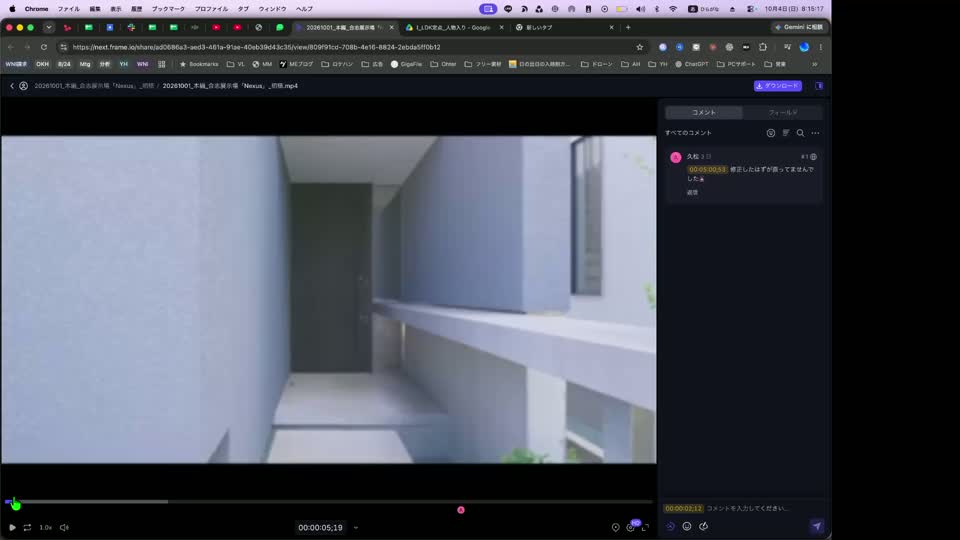Go back with the arrow in the breadcrumb
This screenshot has height=540, width=960.
(12, 86)
